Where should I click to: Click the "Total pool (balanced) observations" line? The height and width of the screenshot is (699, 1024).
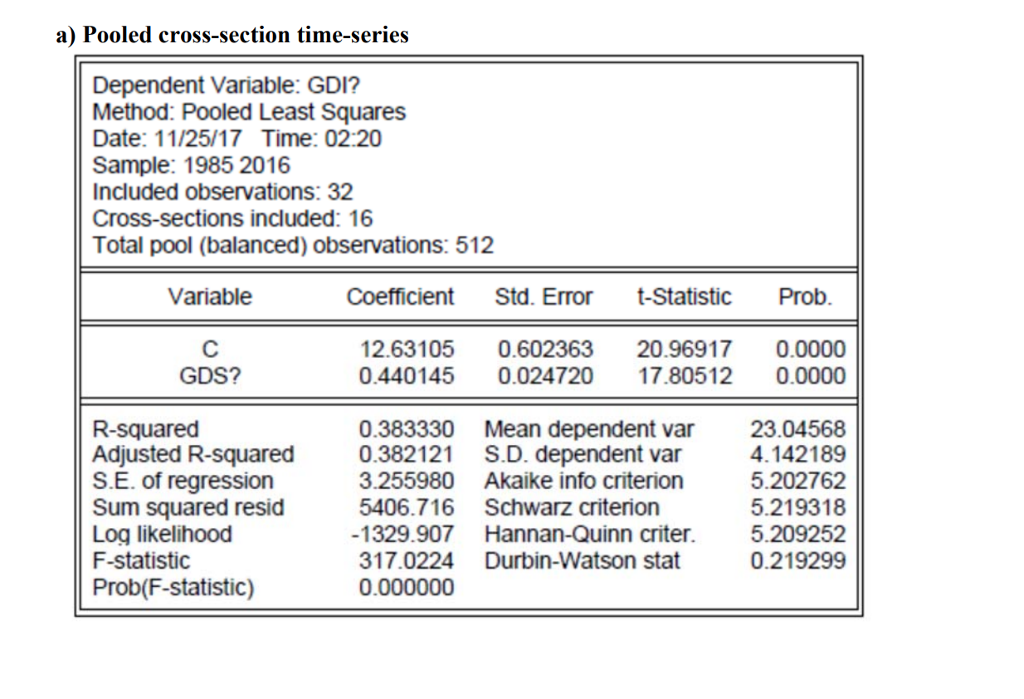[x=292, y=245]
